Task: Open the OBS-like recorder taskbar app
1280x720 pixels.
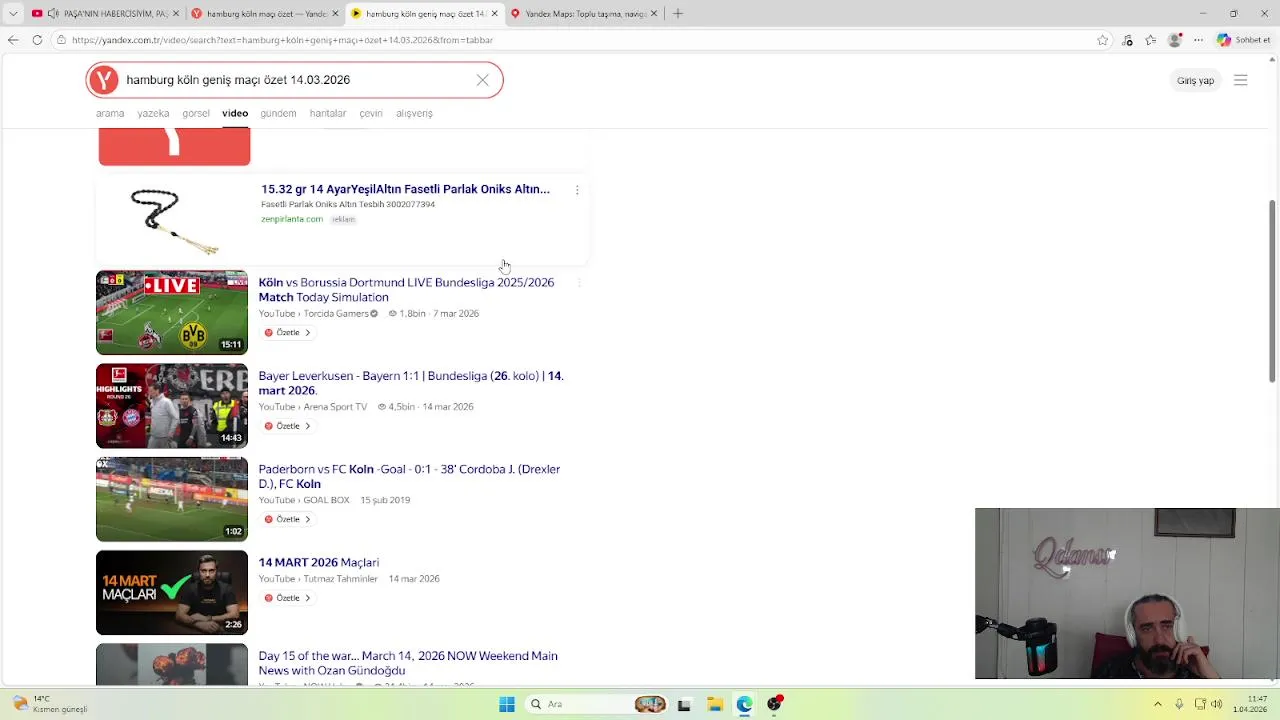Action: pyautogui.click(x=775, y=704)
